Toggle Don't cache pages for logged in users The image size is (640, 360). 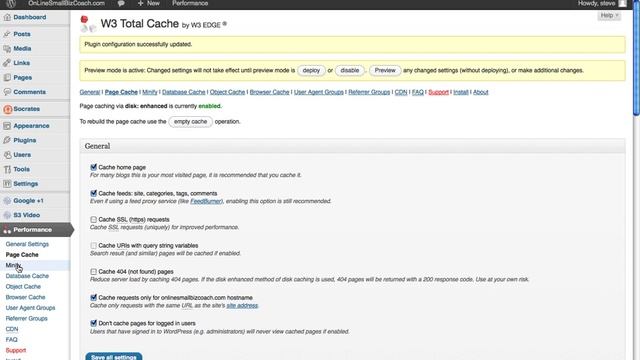93,323
